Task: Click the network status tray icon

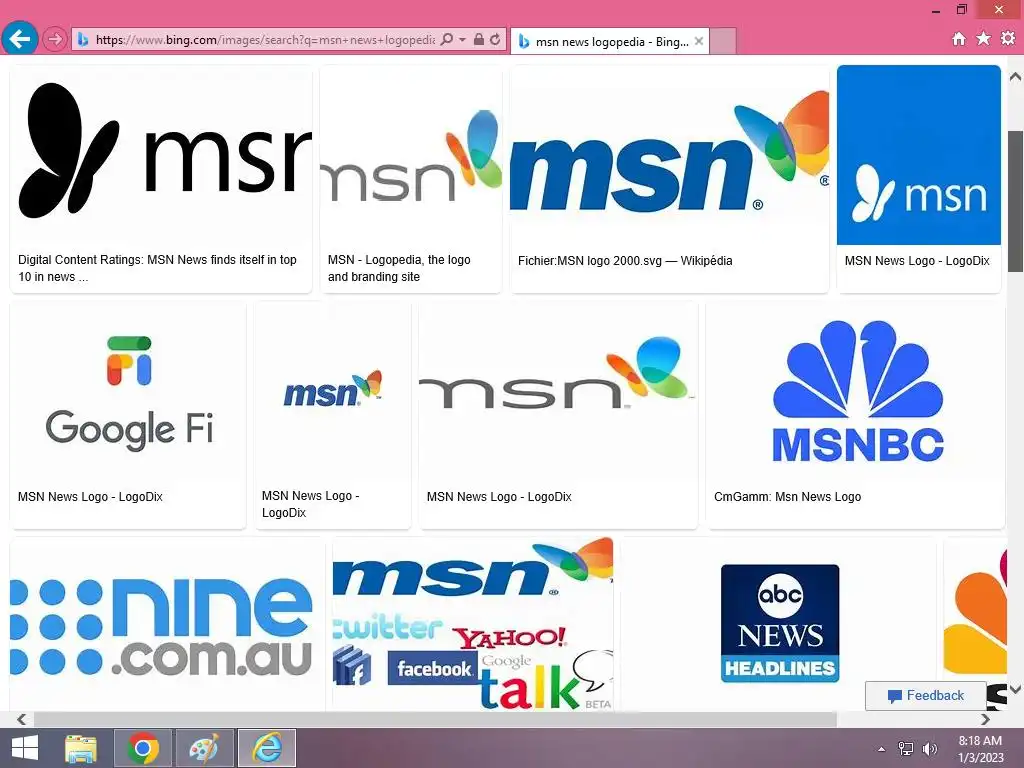Action: 906,749
